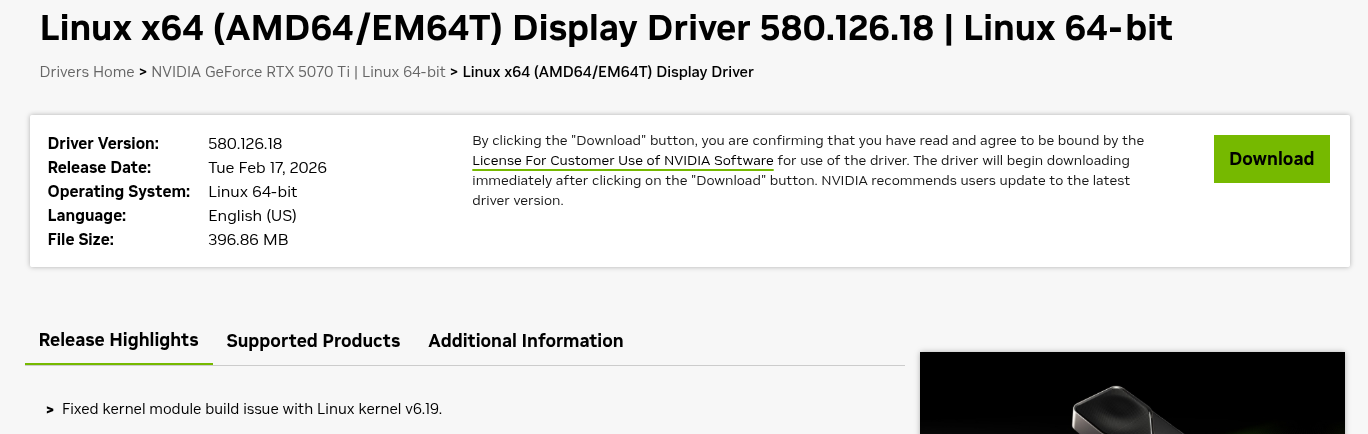This screenshot has height=434, width=1368.
Task: Select the Release Highlights tab
Action: coord(118,340)
